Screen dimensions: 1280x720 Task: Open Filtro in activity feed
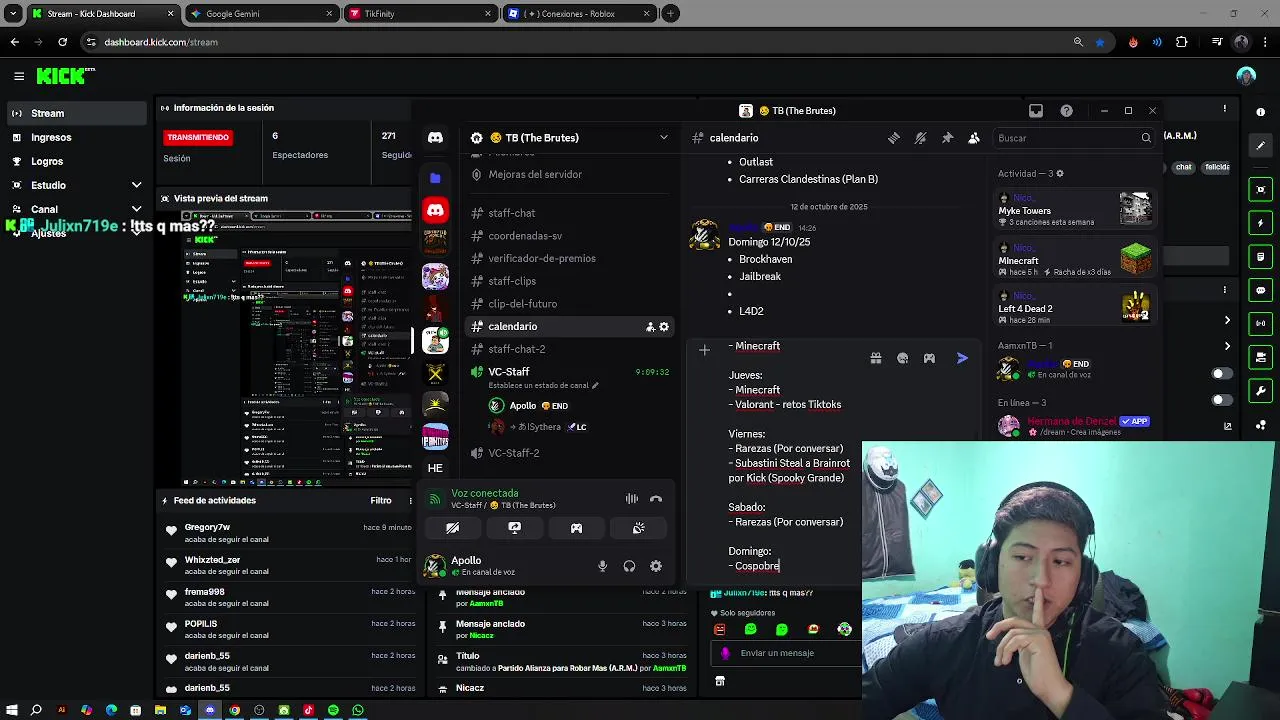click(381, 501)
